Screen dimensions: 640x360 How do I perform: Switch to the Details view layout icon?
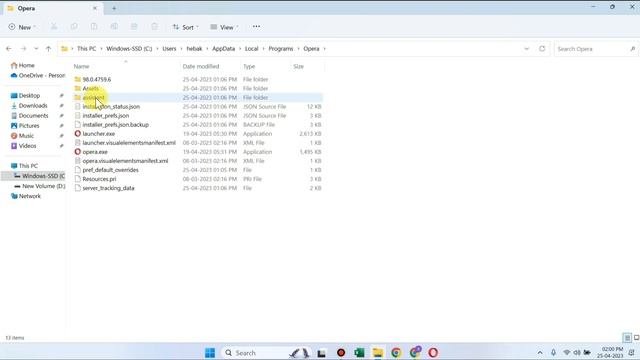pos(627,338)
